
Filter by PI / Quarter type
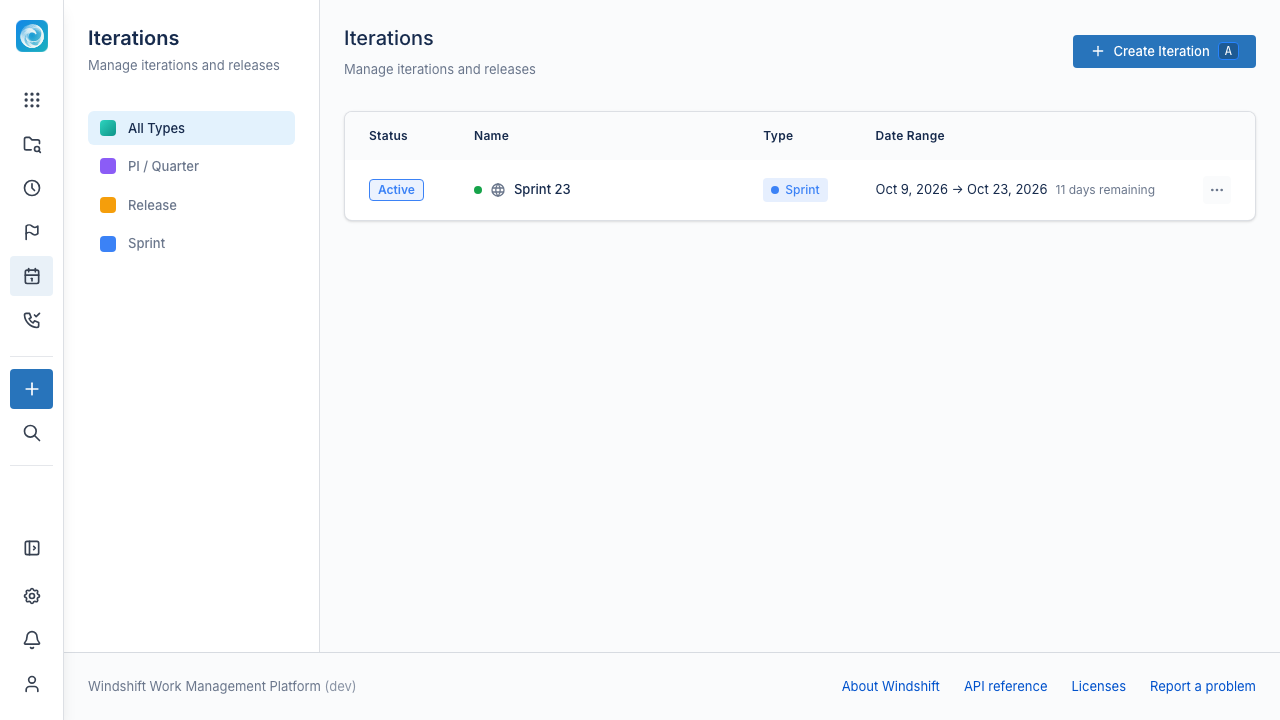click(x=191, y=166)
